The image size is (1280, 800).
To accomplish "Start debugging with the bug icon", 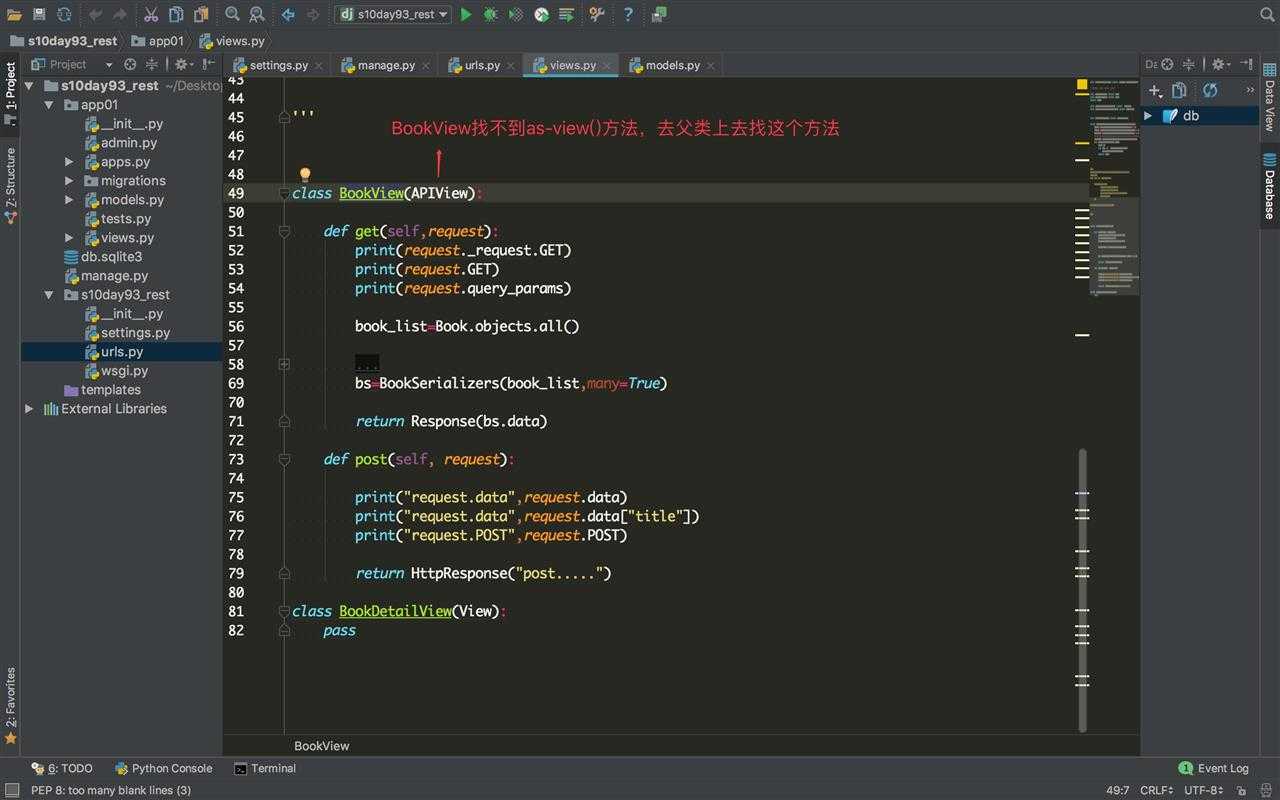I will pos(491,14).
